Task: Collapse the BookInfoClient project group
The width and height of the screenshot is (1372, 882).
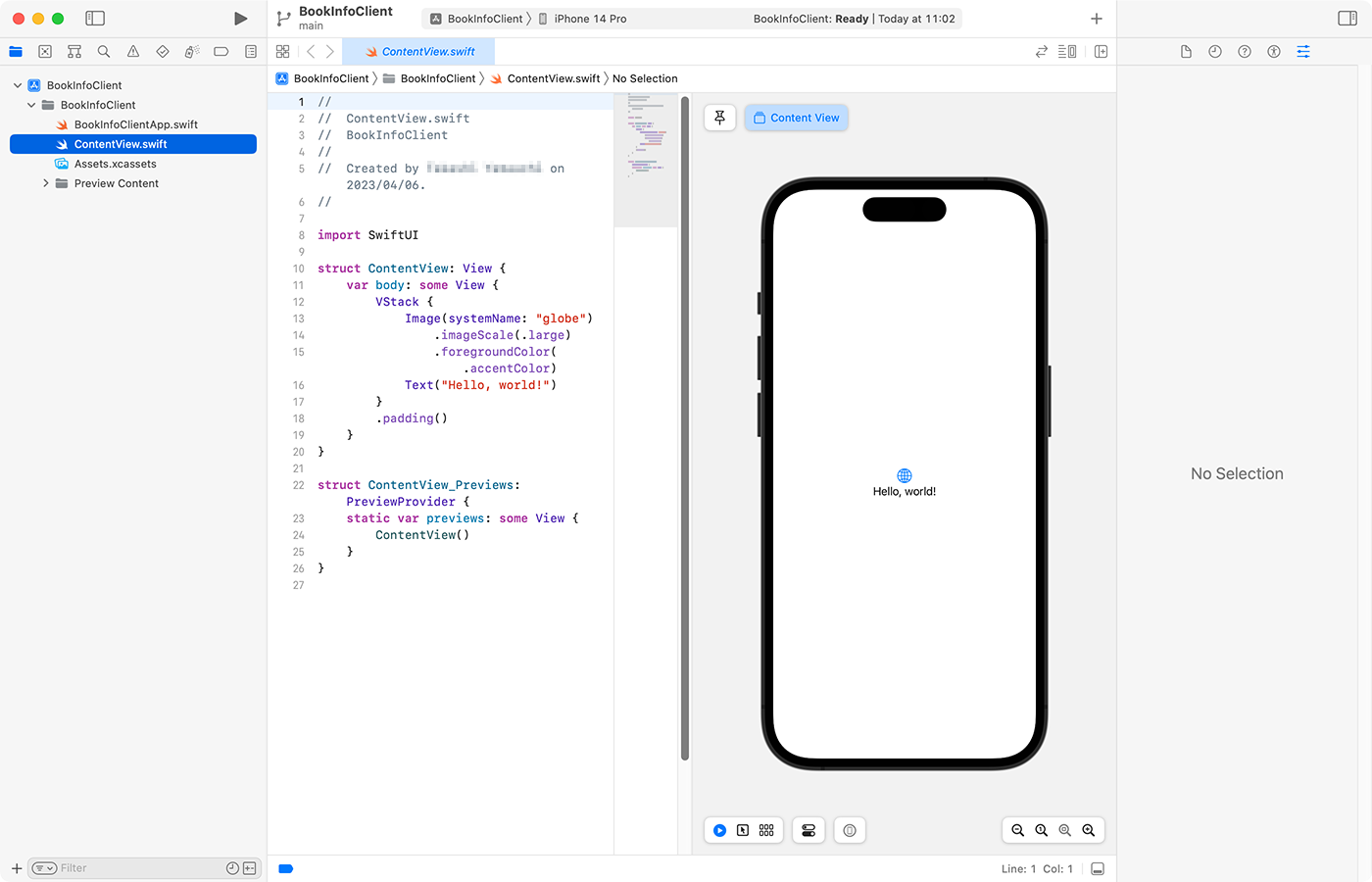Action: tap(17, 84)
